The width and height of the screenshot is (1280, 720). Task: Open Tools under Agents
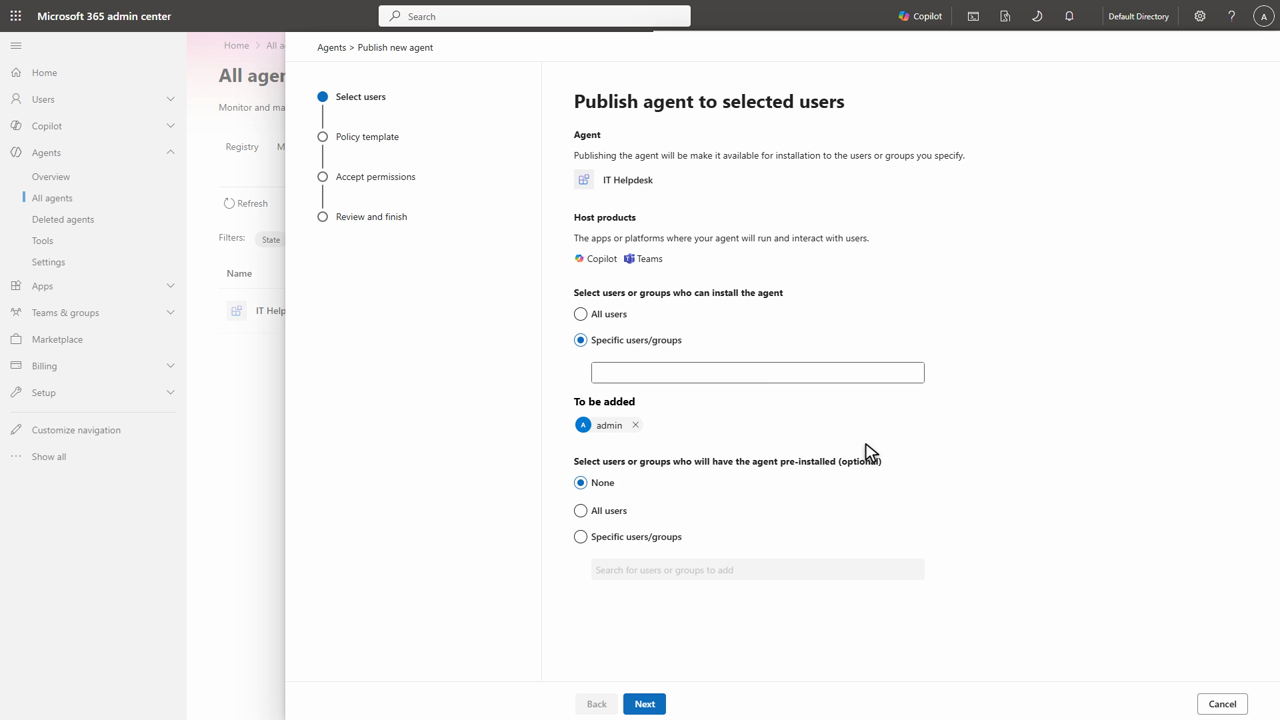click(42, 241)
